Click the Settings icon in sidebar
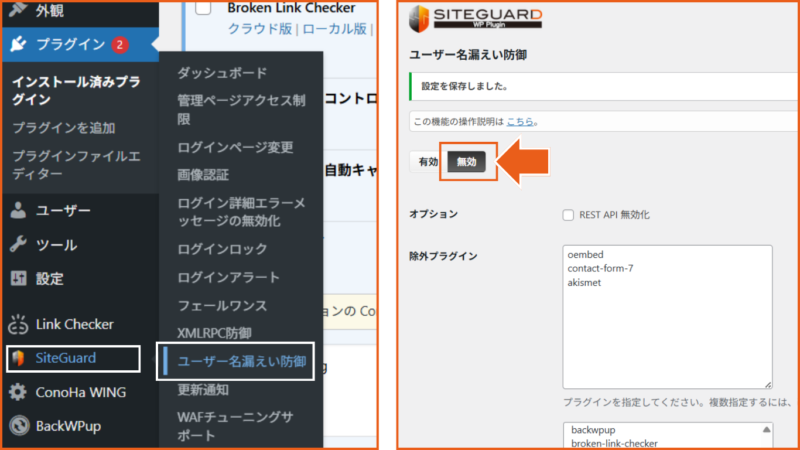This screenshot has width=800, height=450. (x=18, y=279)
